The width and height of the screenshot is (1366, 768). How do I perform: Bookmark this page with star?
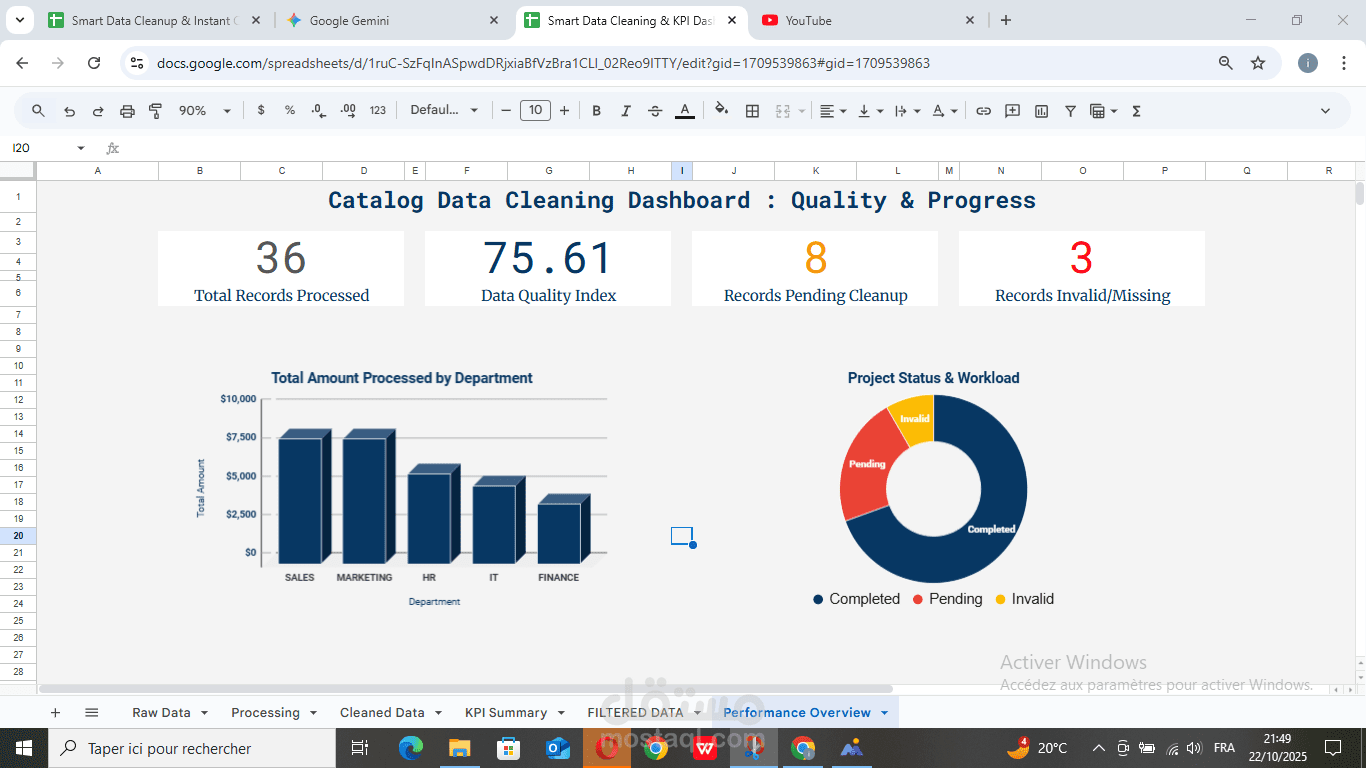tap(1258, 63)
